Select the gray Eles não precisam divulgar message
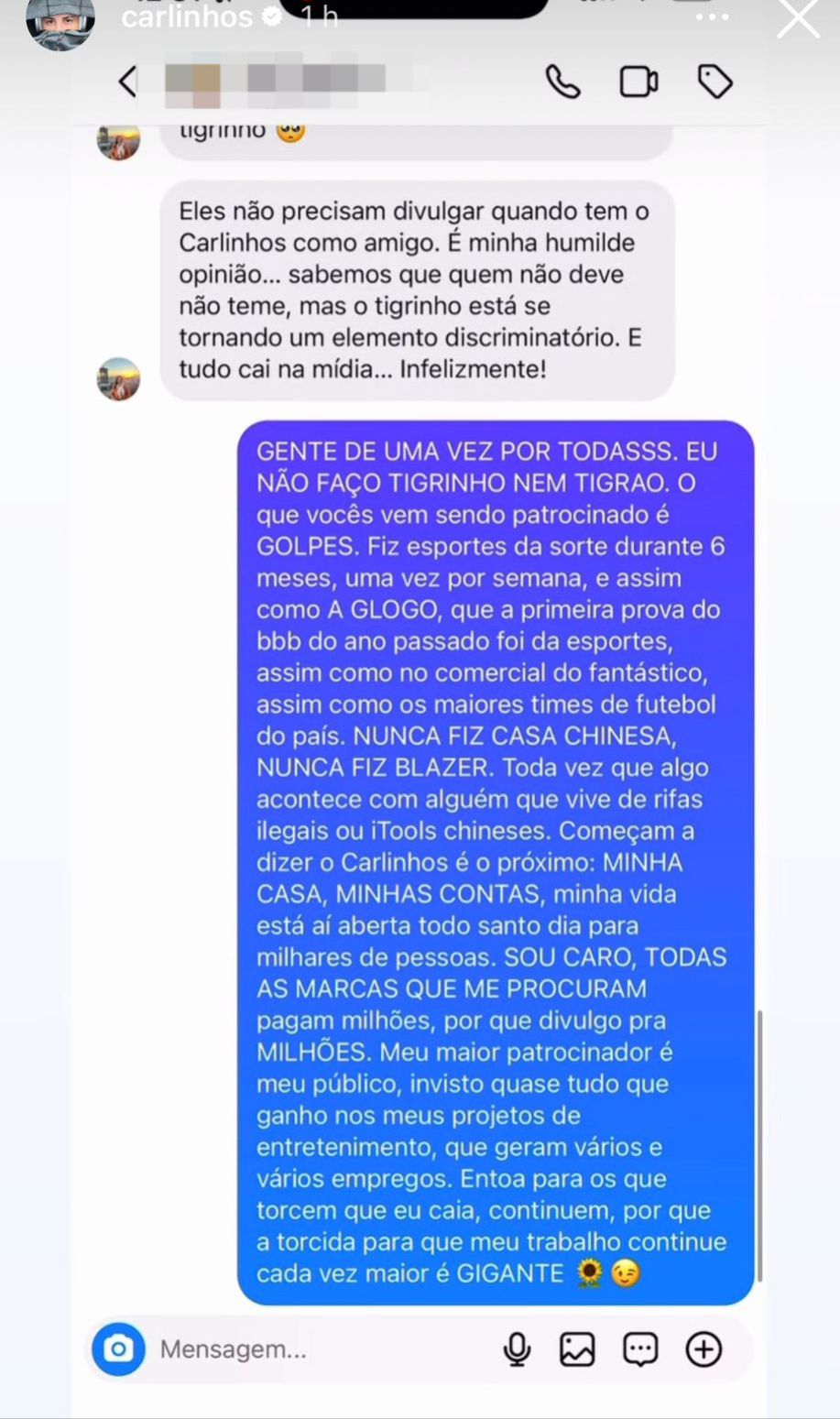Image resolution: width=840 pixels, height=1419 pixels. point(418,290)
